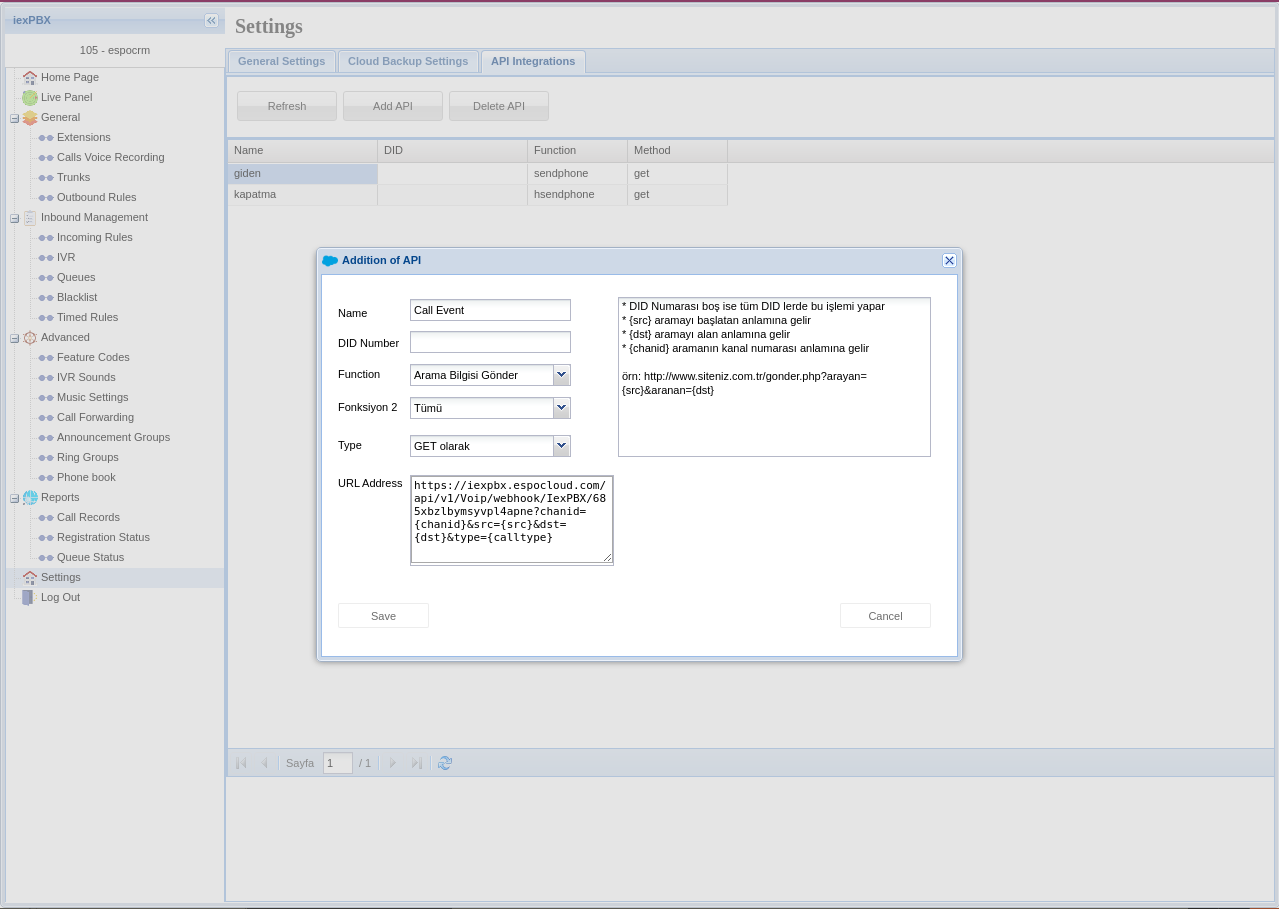Click the refresh icon in pagination bar
The width and height of the screenshot is (1279, 909).
[x=444, y=762]
